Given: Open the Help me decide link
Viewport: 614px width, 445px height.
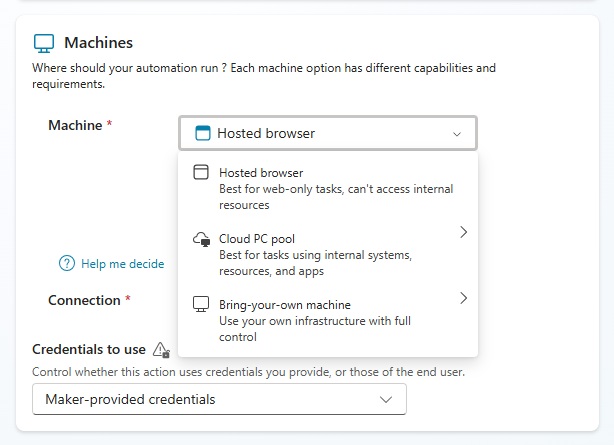Looking at the screenshot, I should tap(122, 264).
